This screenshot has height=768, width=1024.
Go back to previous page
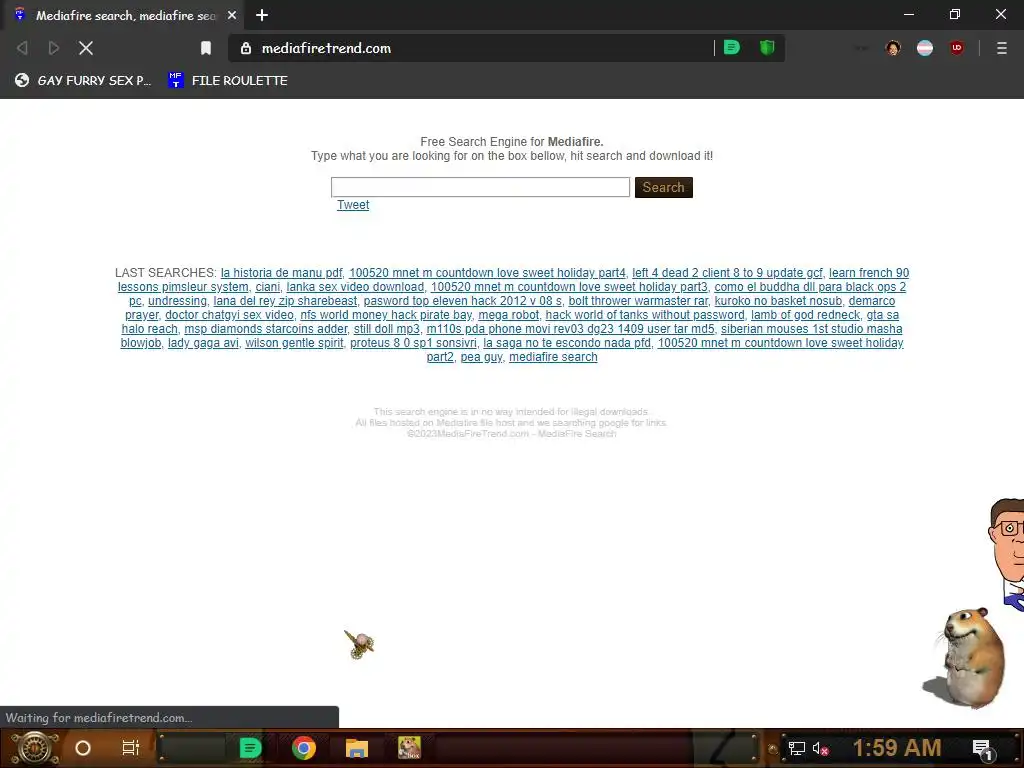coord(22,48)
